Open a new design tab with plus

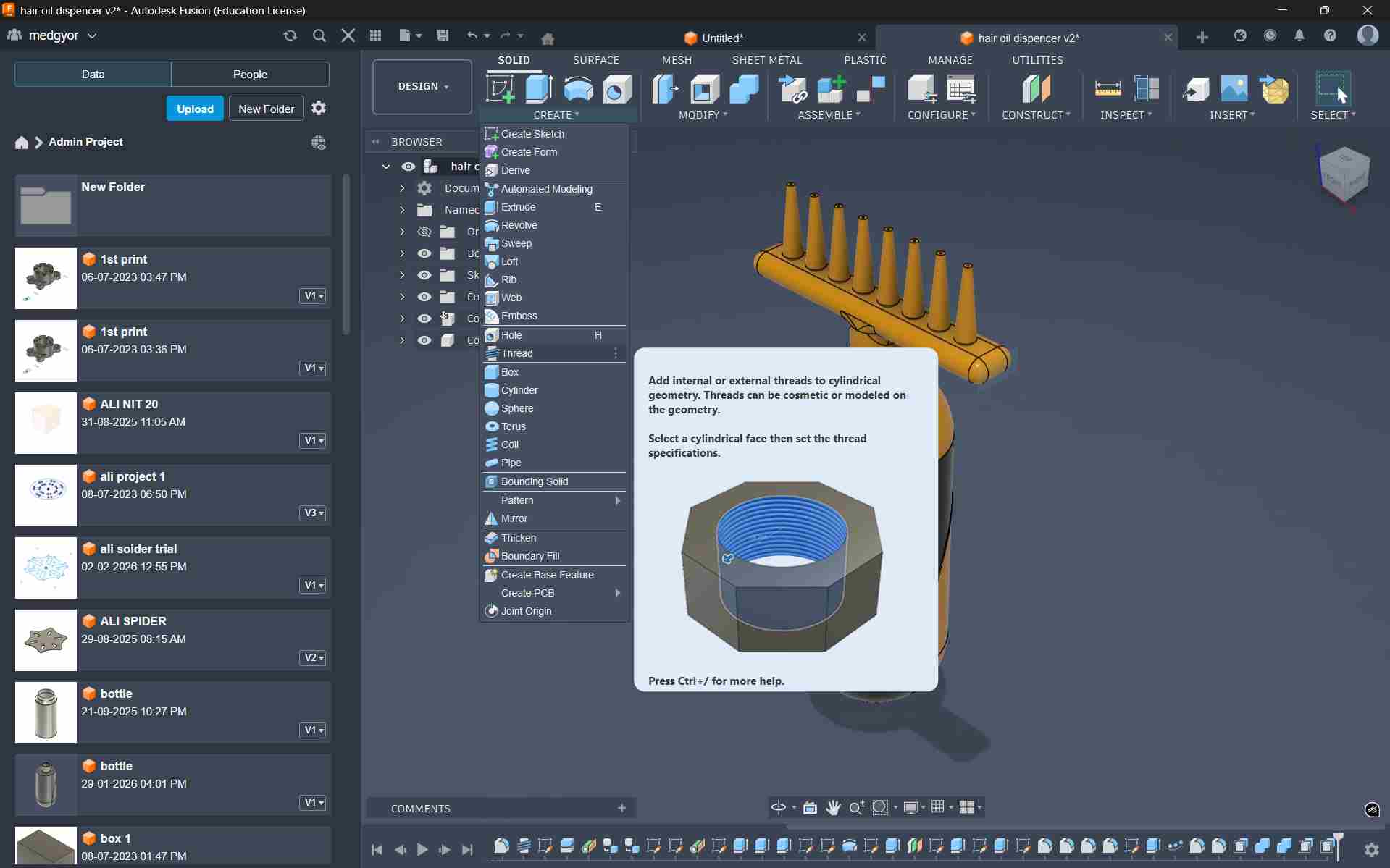(1202, 37)
